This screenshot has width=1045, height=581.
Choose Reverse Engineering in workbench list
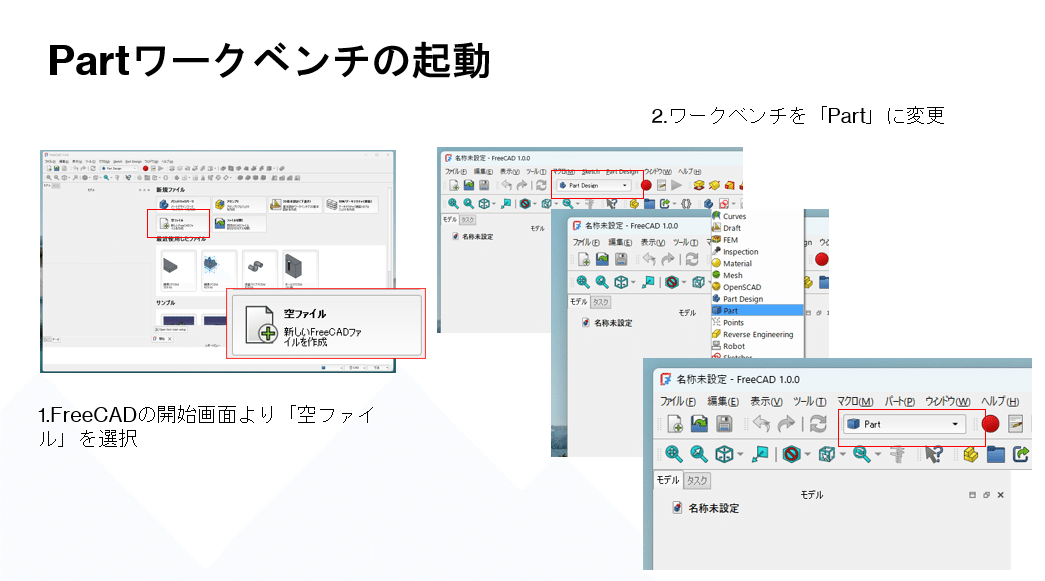click(757, 334)
